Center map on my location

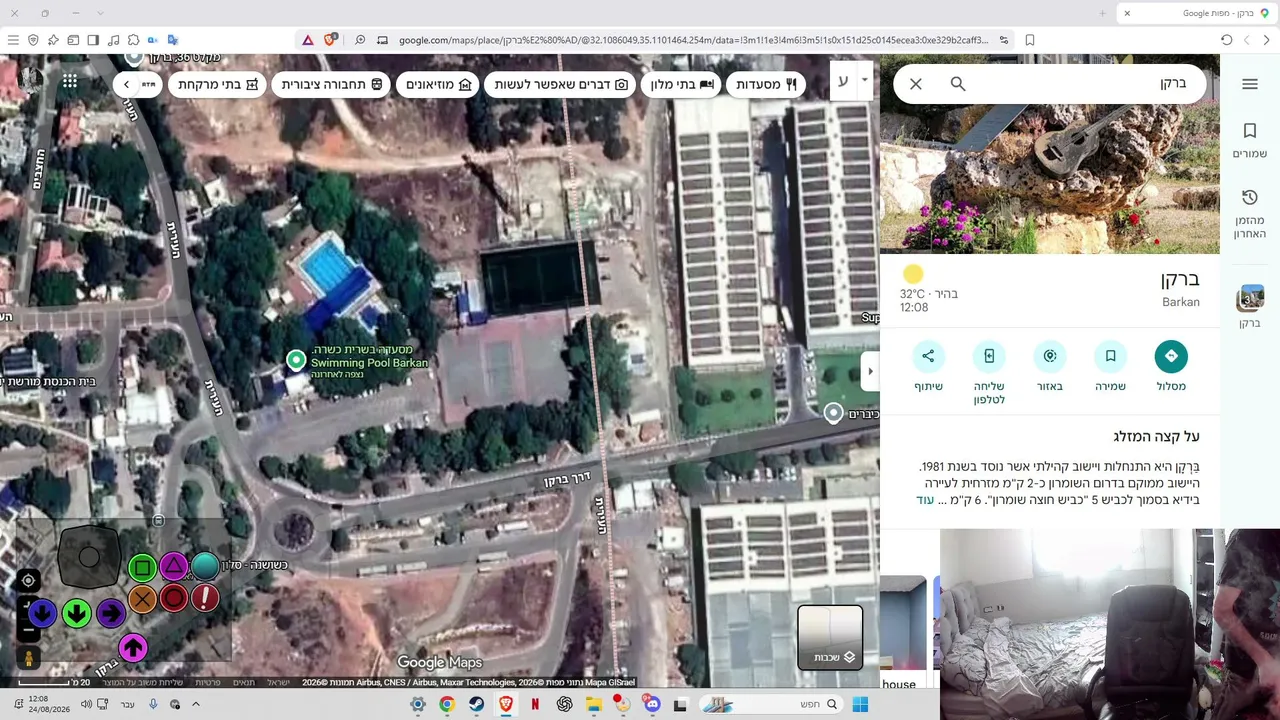pos(28,580)
